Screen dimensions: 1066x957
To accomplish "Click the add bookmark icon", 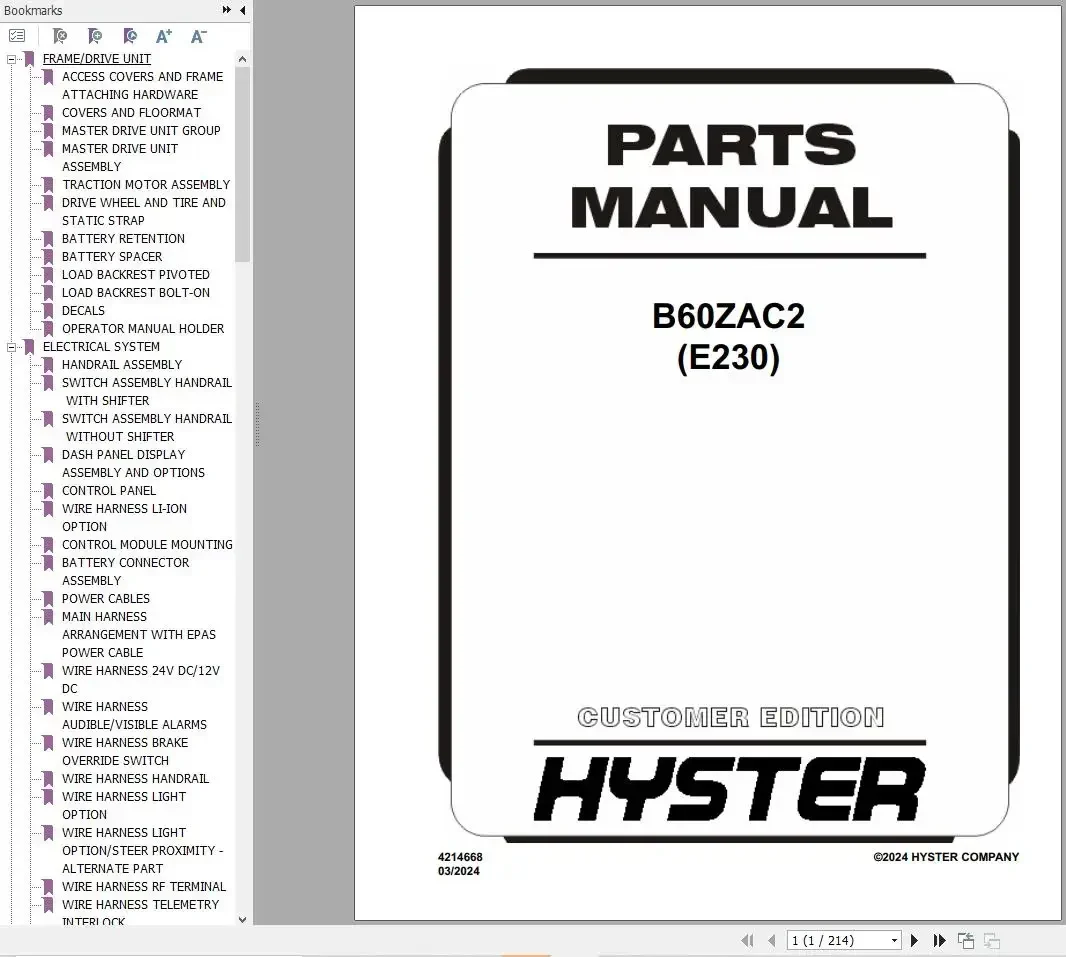I will [x=95, y=35].
